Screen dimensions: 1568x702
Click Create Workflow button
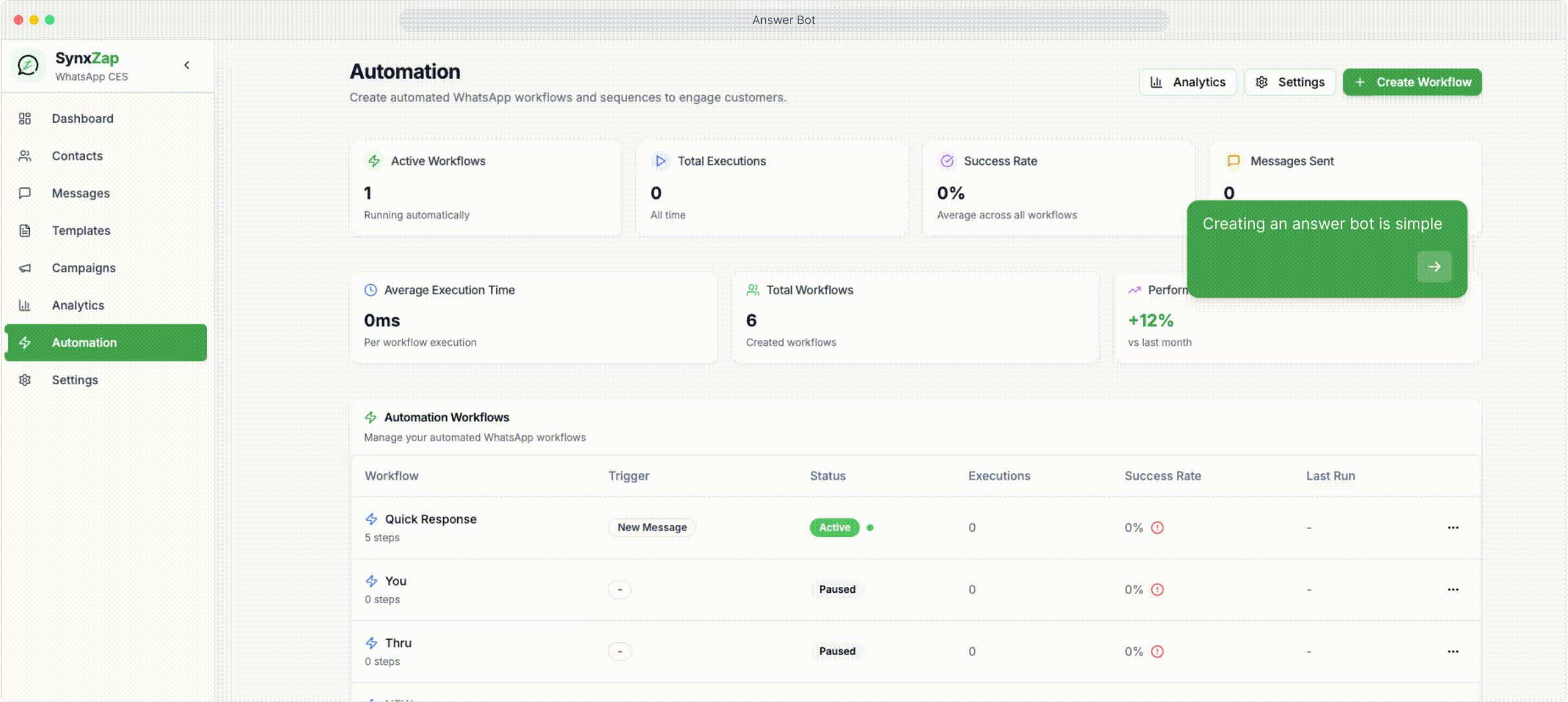coord(1412,83)
